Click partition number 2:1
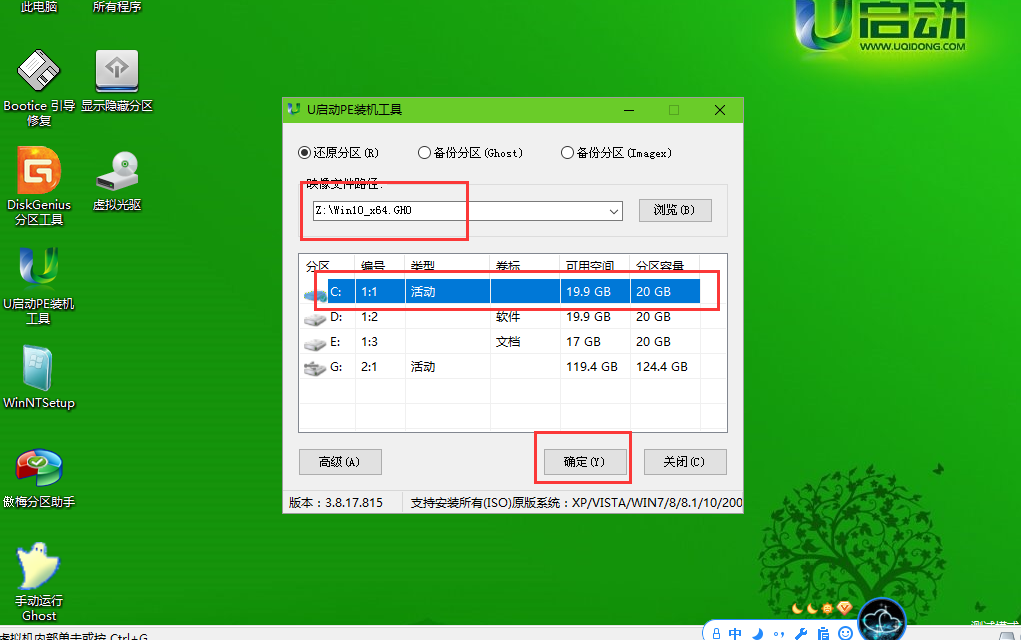The width and height of the screenshot is (1021, 640). [x=369, y=367]
